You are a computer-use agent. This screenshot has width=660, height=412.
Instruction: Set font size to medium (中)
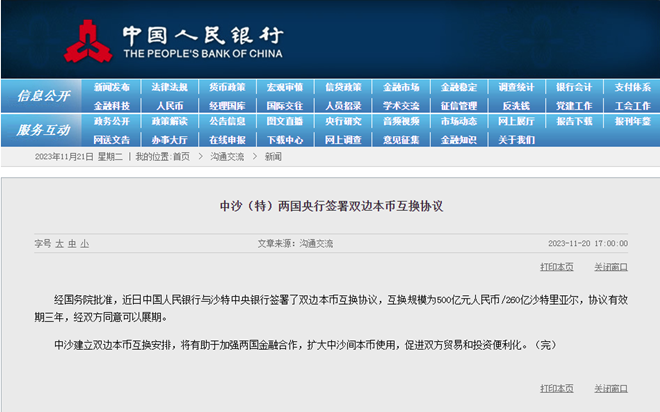tap(72, 243)
